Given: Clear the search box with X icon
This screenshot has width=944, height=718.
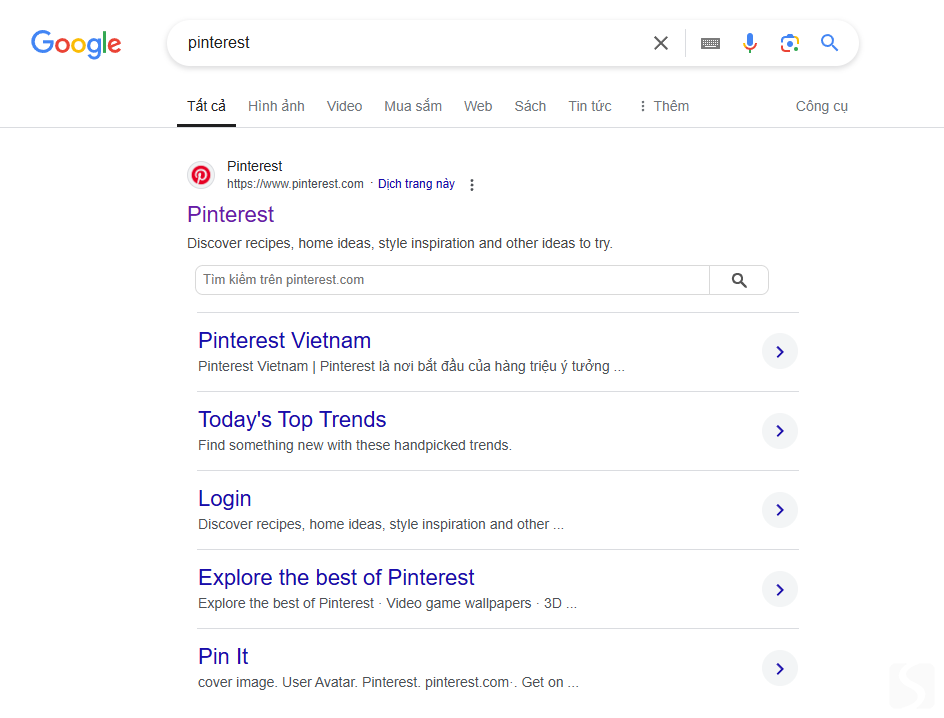Looking at the screenshot, I should [660, 43].
